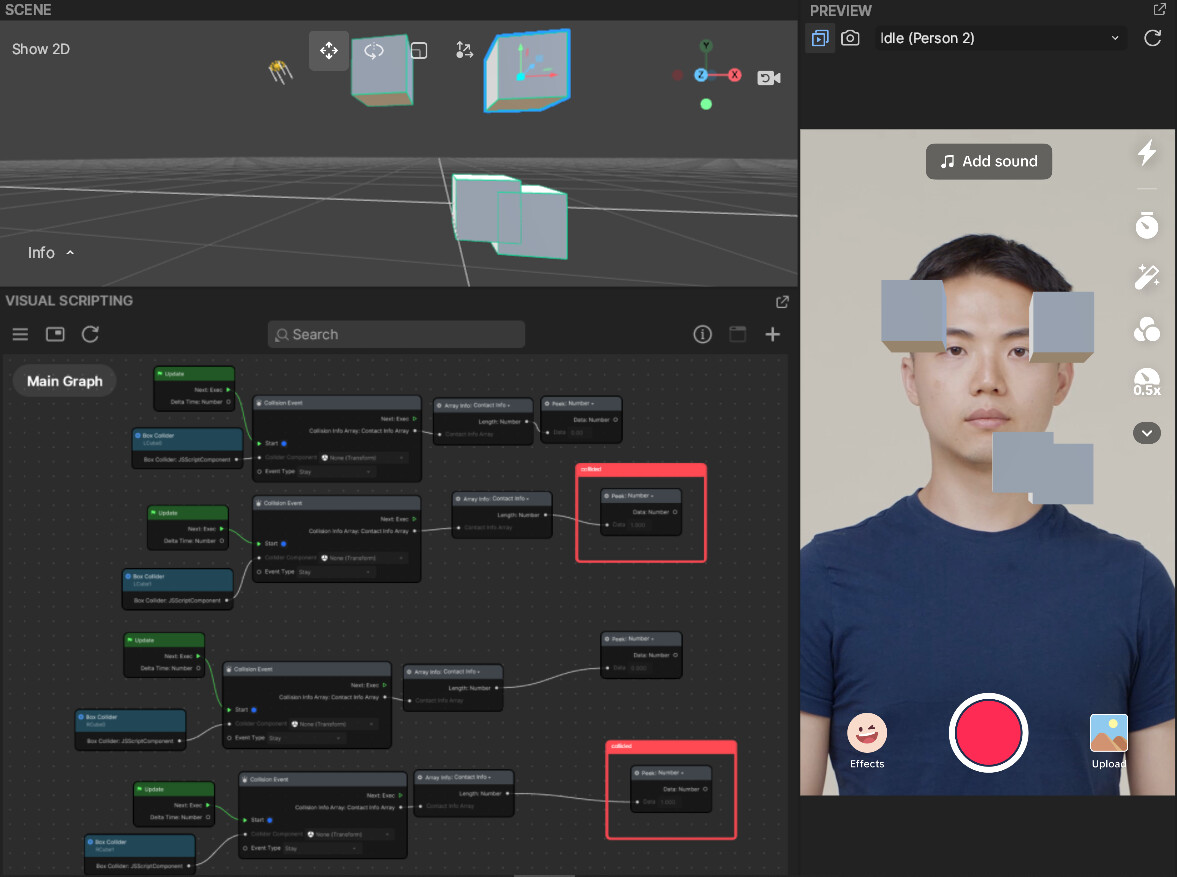Screen dimensions: 1177x877
Task: Open the filters icon in the preview
Action: click(x=1146, y=329)
